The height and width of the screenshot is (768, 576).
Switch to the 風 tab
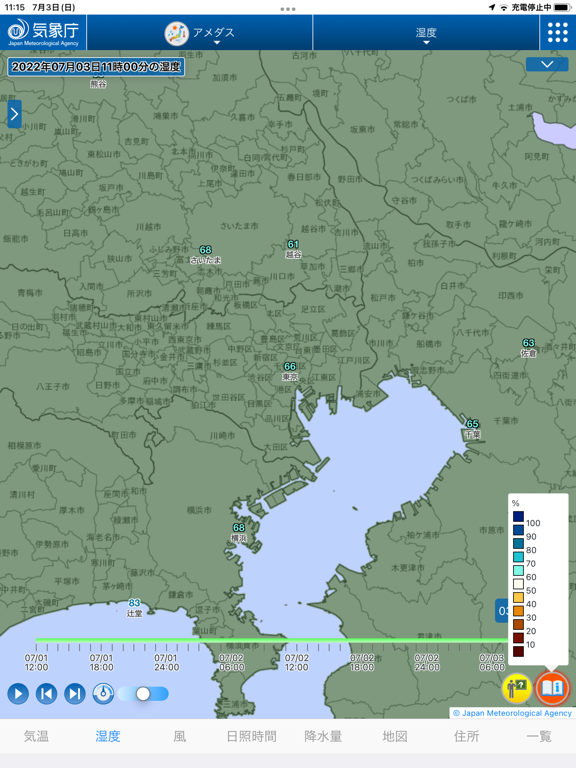[180, 736]
